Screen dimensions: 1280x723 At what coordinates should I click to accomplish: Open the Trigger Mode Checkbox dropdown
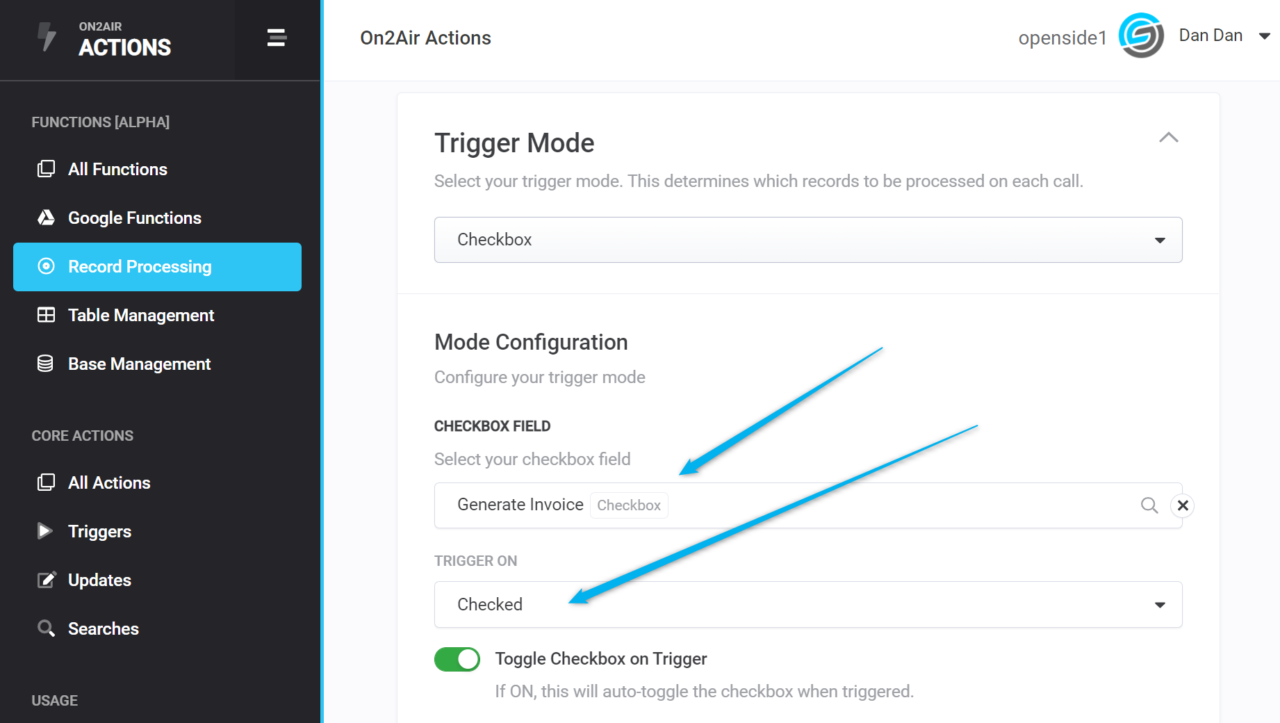[x=808, y=240]
